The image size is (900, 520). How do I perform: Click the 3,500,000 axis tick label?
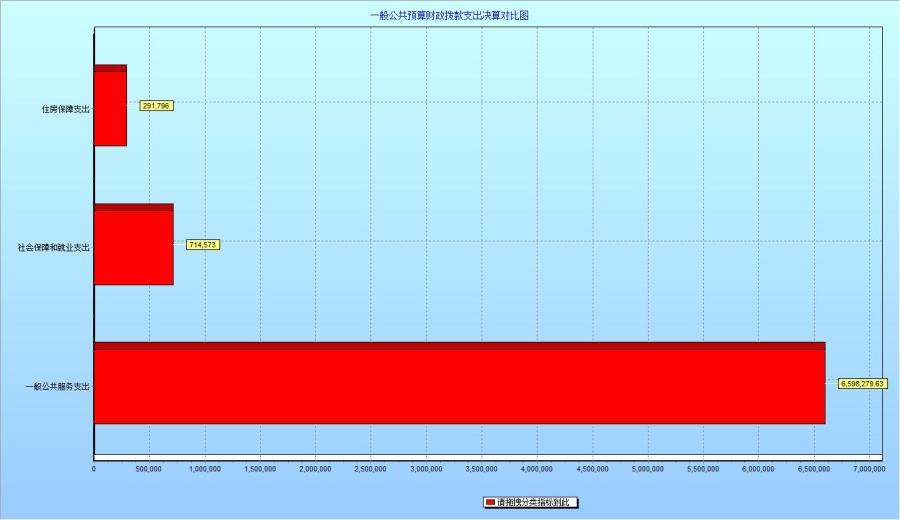(482, 468)
